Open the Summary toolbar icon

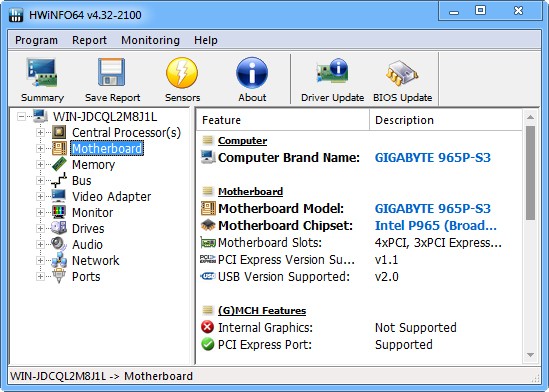(42, 73)
